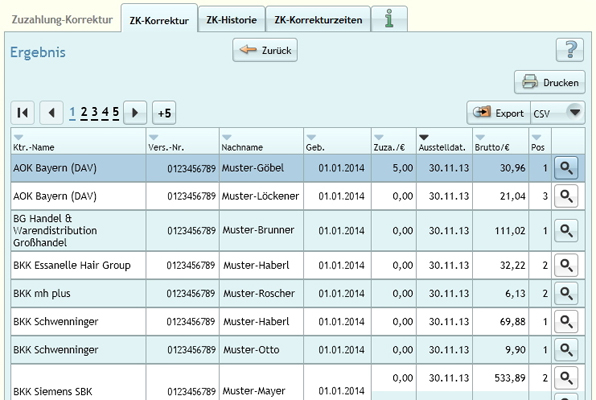Select the BKK mh plus cell
The height and width of the screenshot is (400, 596).
(x=78, y=293)
